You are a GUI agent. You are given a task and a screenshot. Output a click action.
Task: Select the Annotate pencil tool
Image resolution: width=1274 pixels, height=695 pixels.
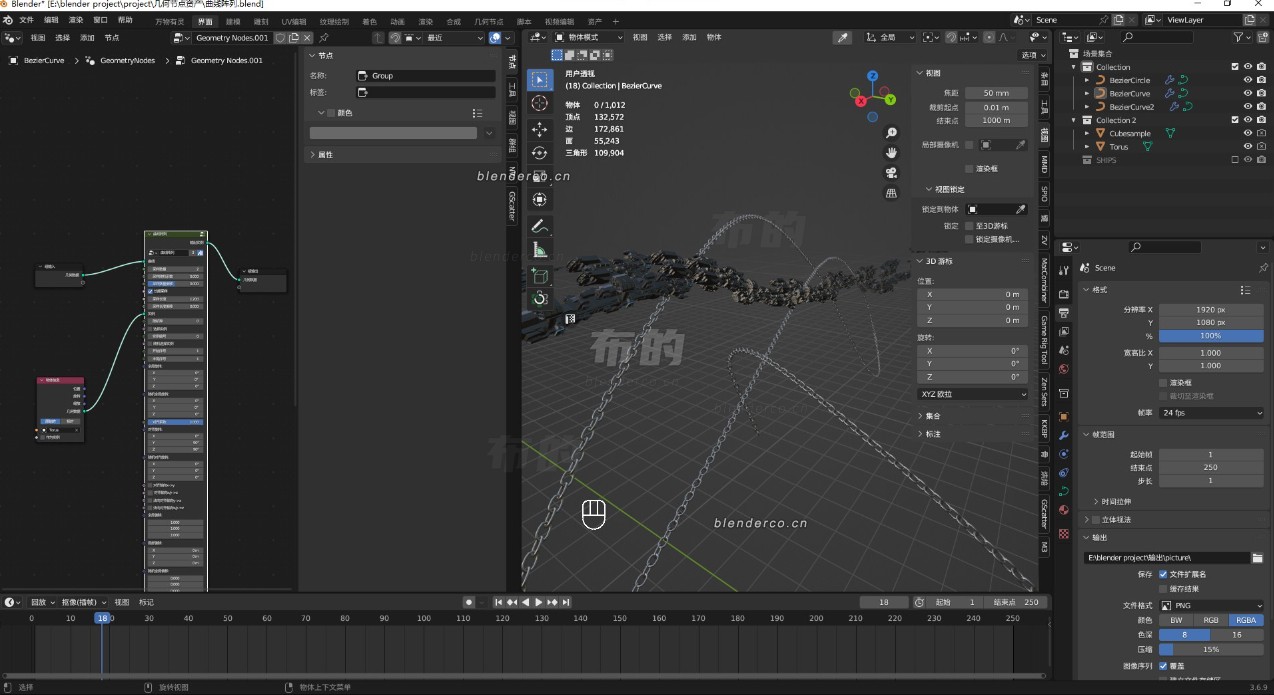click(540, 226)
